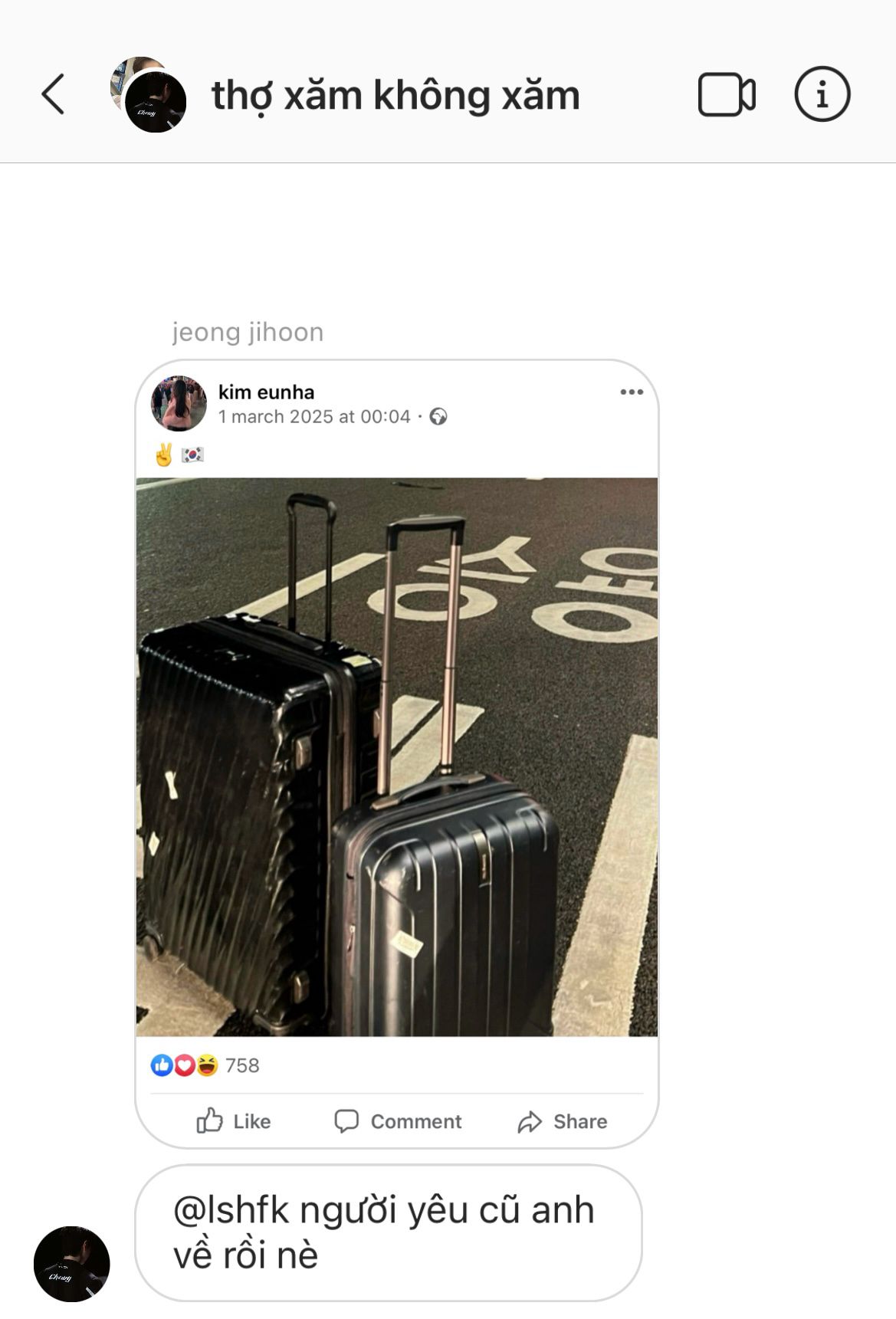Viewport: 896px width, 1319px height.
Task: Open kim eunha's profile name link
Action: (x=266, y=392)
